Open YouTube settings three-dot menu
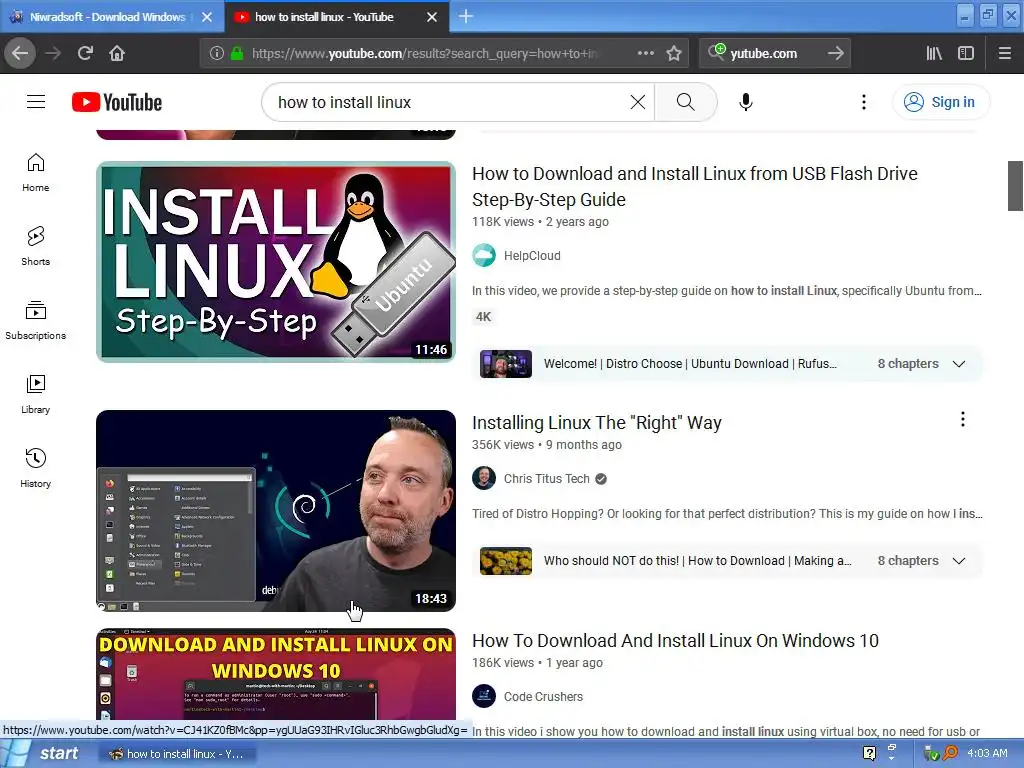 point(863,102)
